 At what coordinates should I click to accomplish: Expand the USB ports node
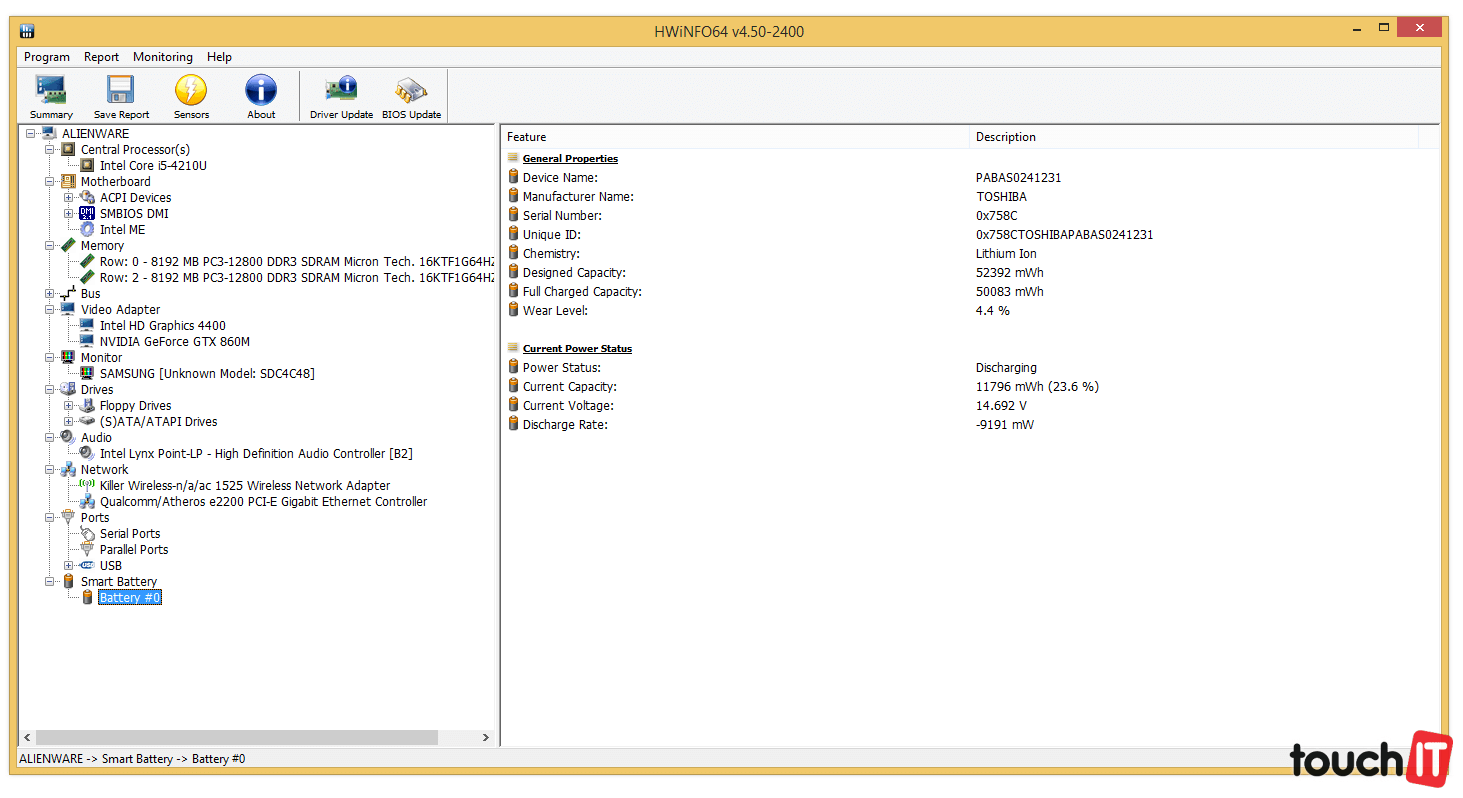point(69,566)
